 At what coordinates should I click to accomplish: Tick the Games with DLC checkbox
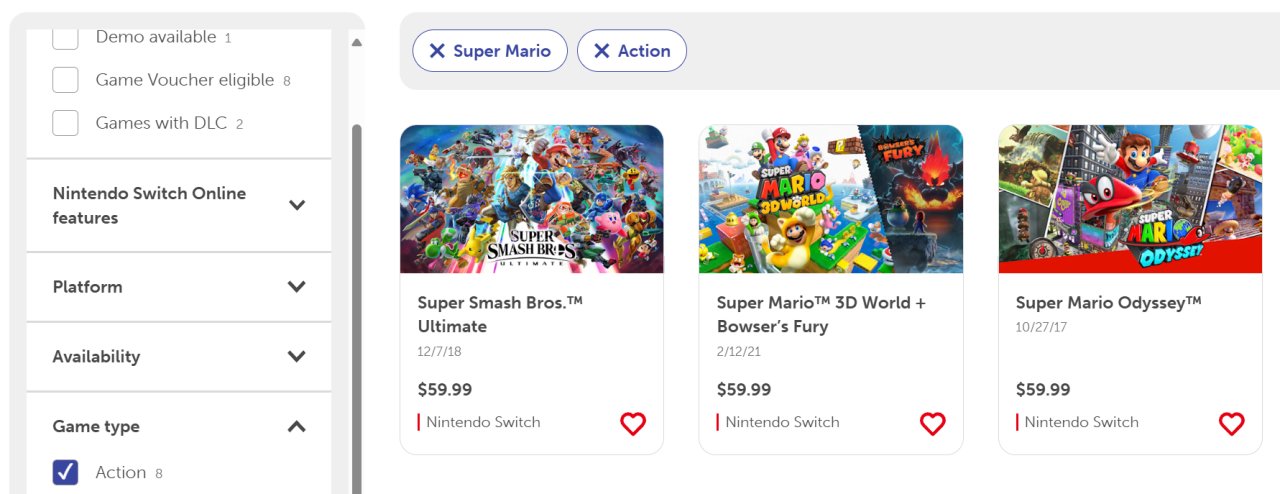point(65,123)
